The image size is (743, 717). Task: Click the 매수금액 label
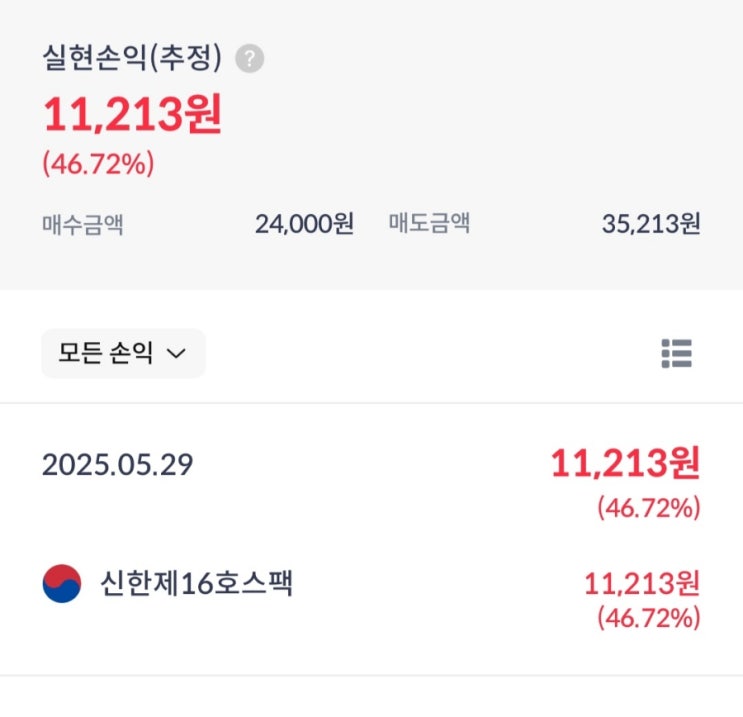tap(82, 224)
